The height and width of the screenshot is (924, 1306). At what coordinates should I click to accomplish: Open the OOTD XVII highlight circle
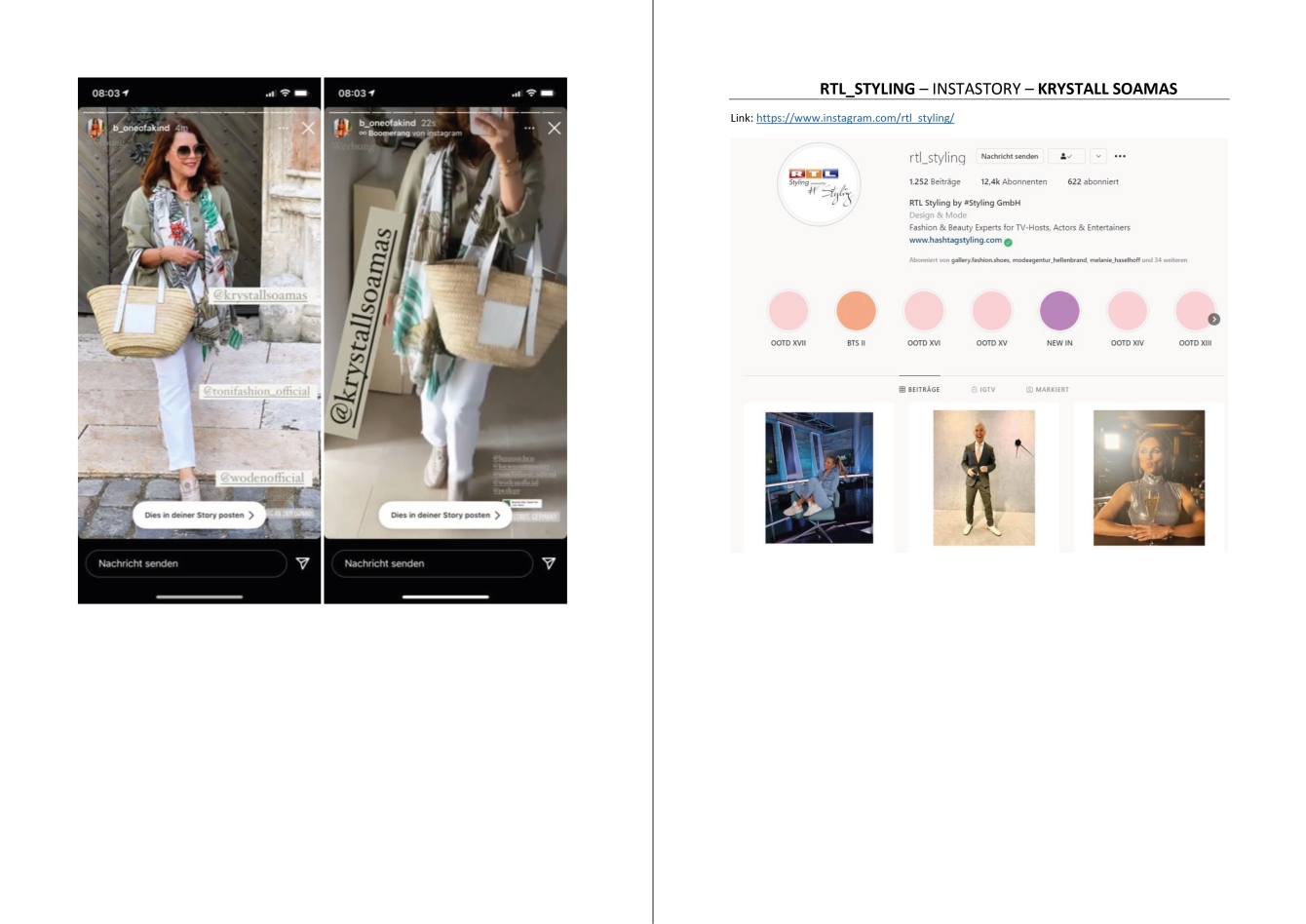(x=787, y=312)
